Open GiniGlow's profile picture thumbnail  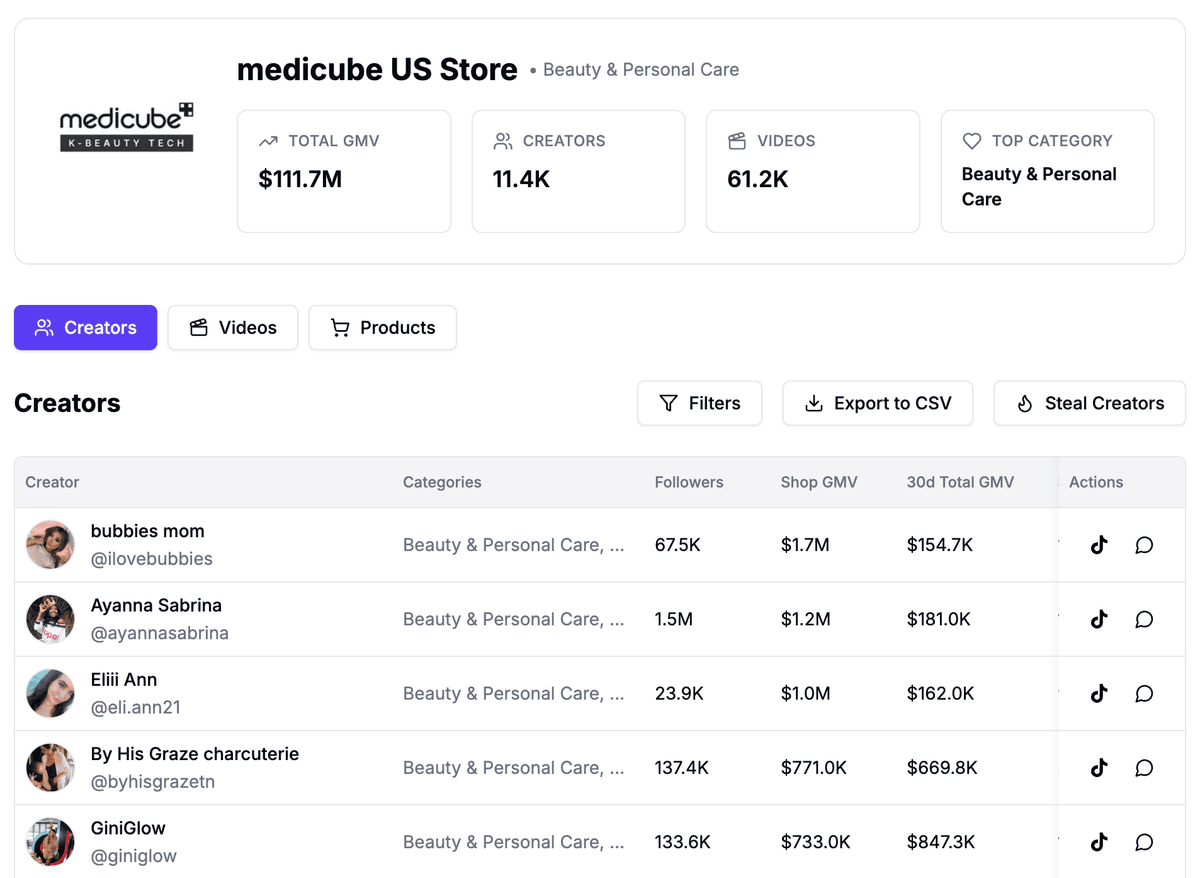(50, 842)
